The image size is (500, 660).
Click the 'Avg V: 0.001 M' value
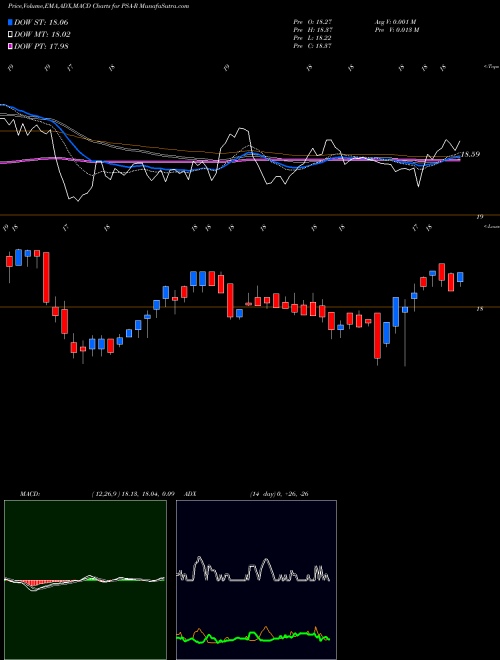[396, 21]
